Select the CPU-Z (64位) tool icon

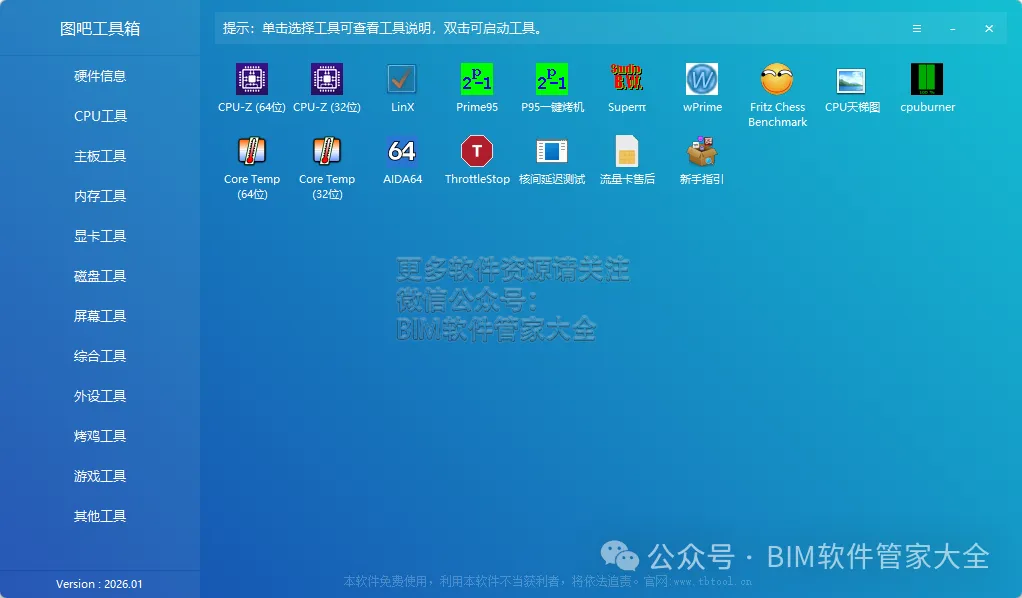tap(252, 80)
